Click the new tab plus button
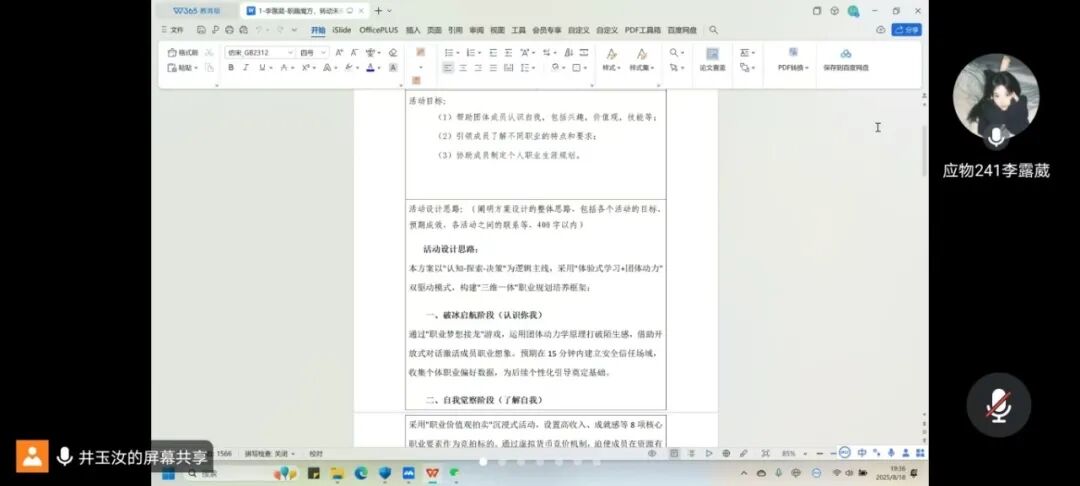 [x=377, y=11]
